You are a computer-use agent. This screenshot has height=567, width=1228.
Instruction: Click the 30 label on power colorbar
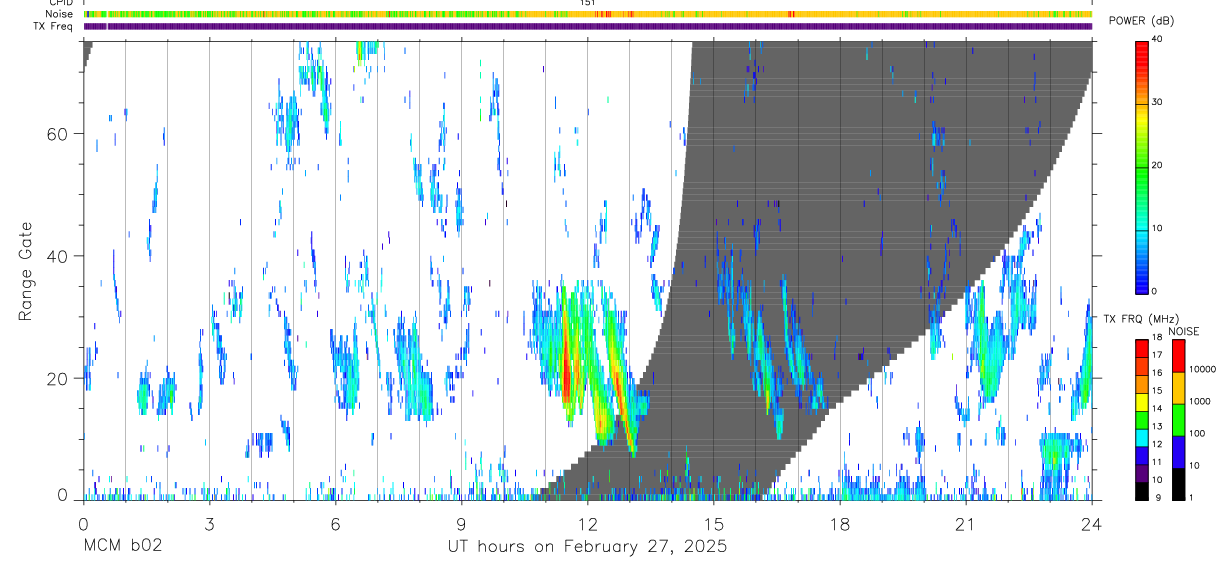(1157, 102)
